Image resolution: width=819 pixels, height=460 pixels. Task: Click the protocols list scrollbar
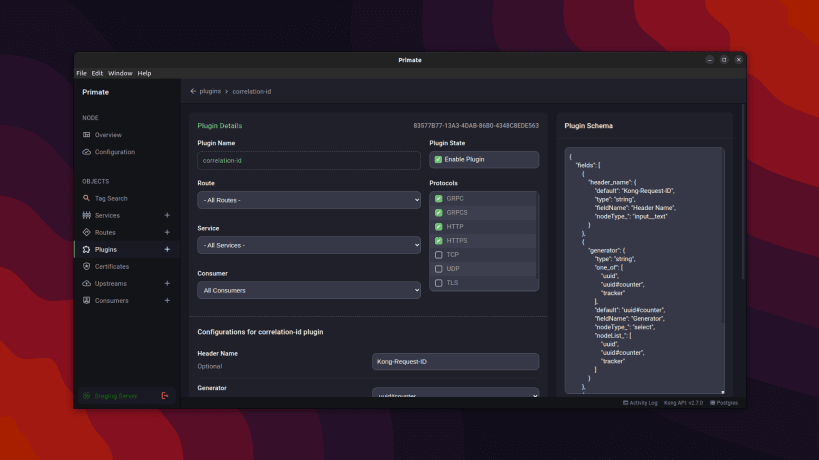pyautogui.click(x=537, y=235)
